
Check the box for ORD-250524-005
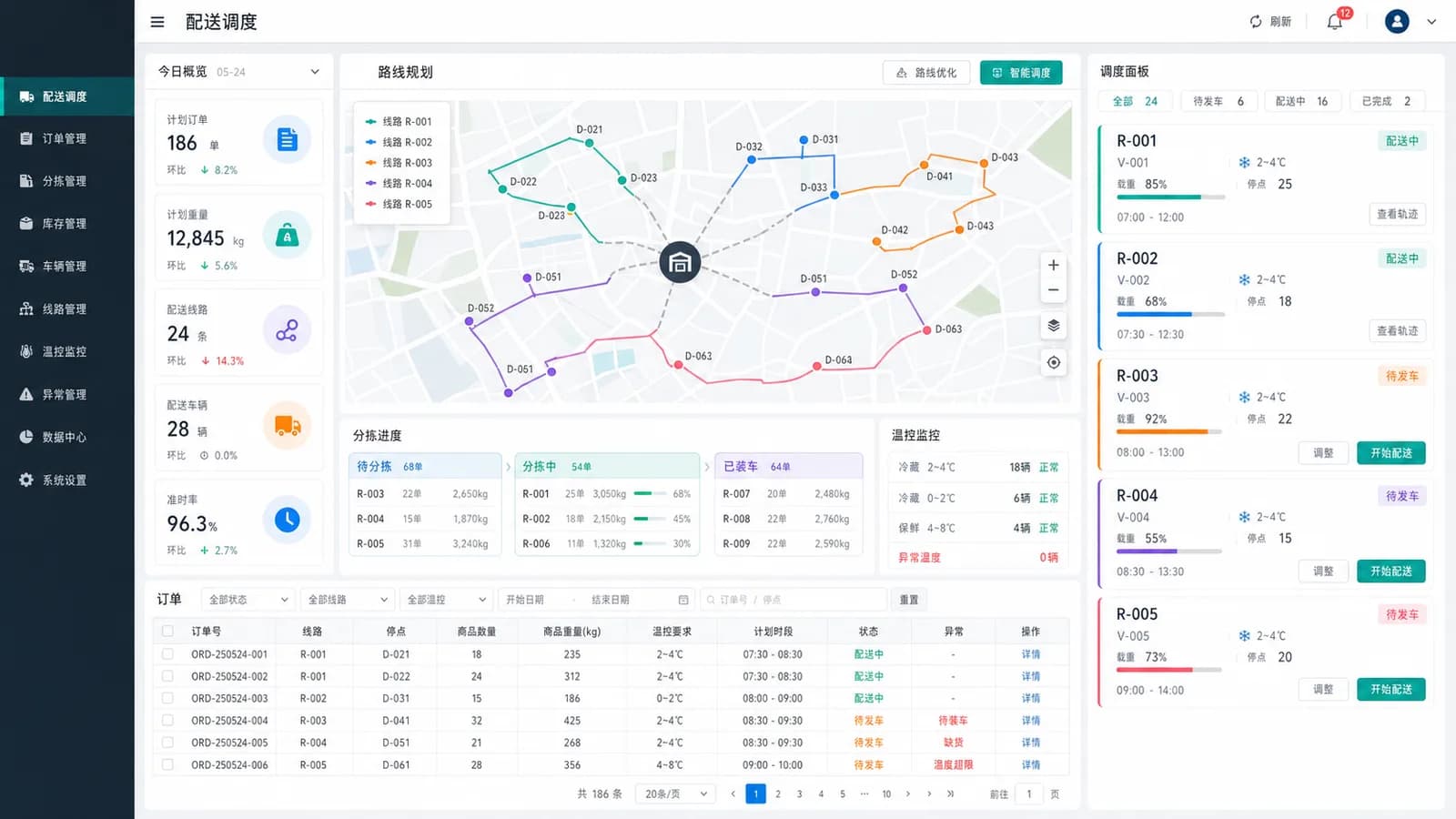tap(167, 743)
